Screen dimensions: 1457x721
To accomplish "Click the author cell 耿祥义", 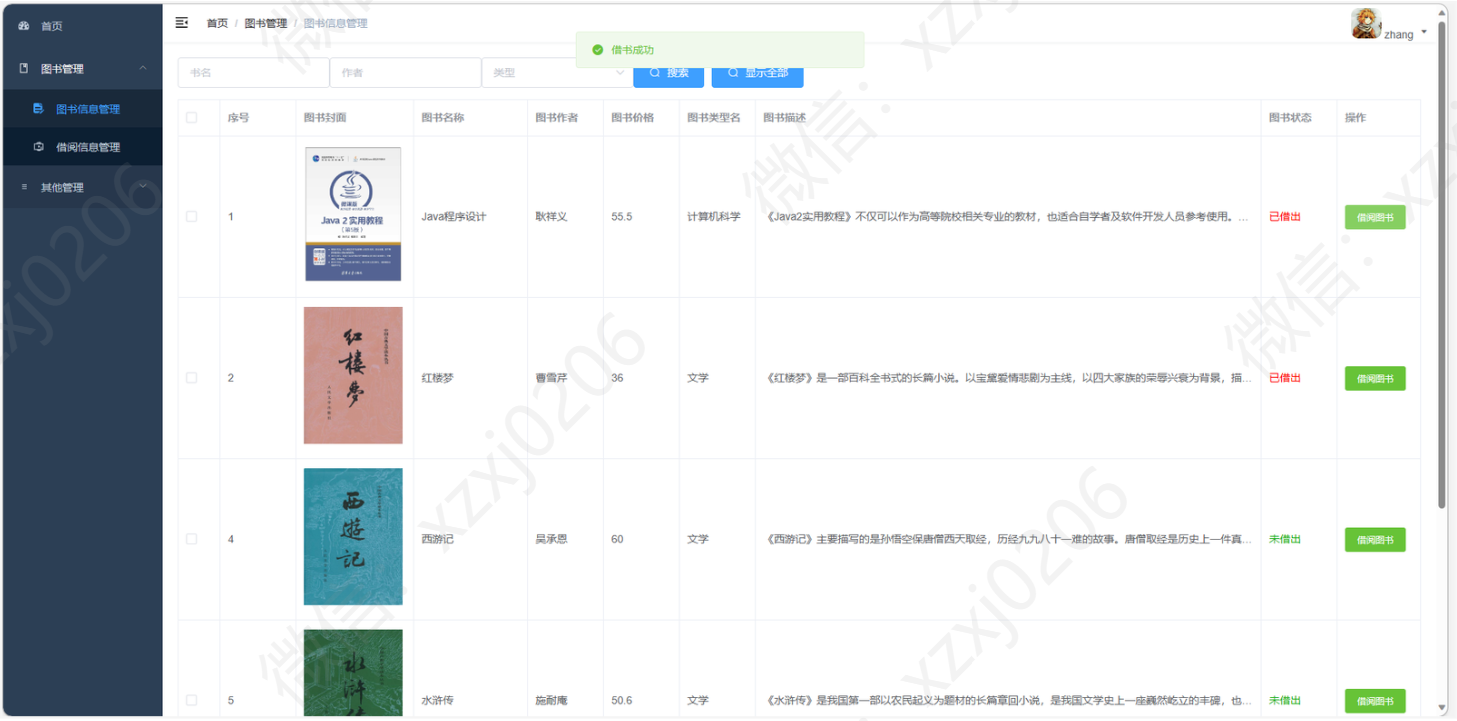I will pos(551,217).
